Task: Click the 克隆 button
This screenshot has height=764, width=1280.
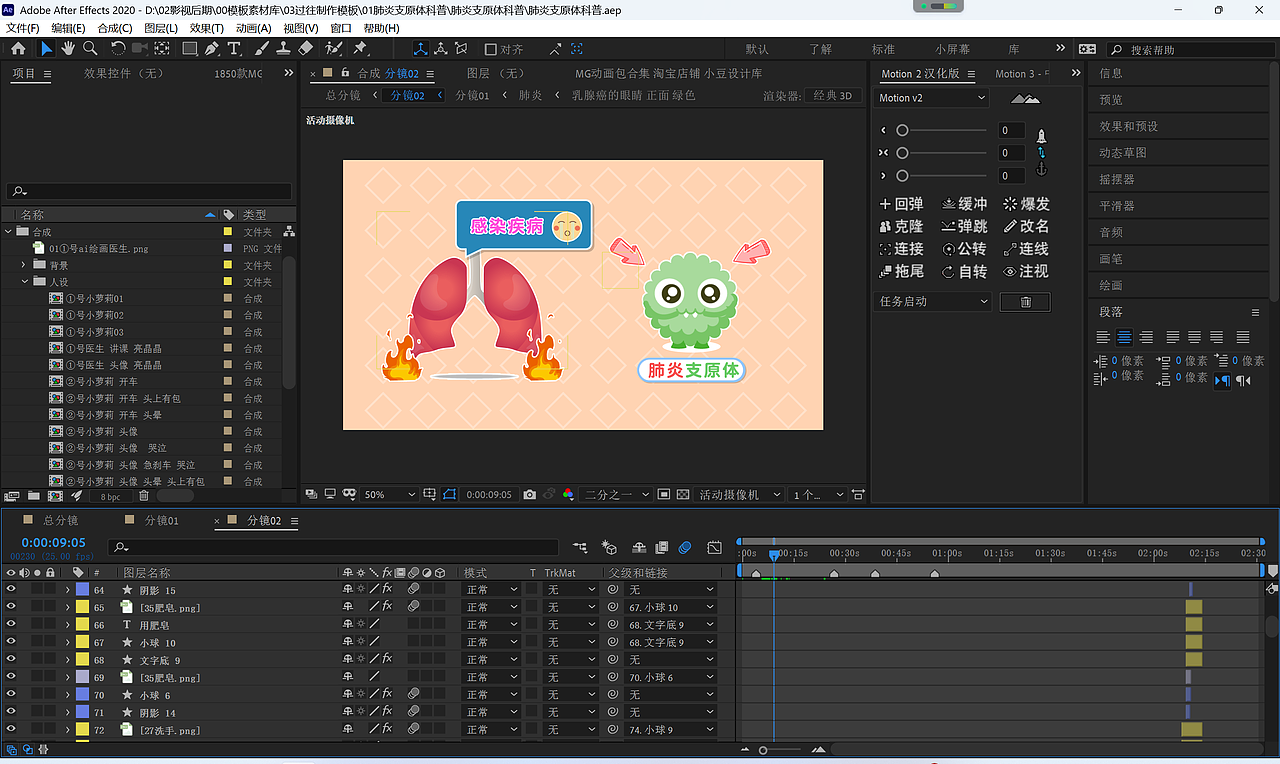Action: pos(901,227)
